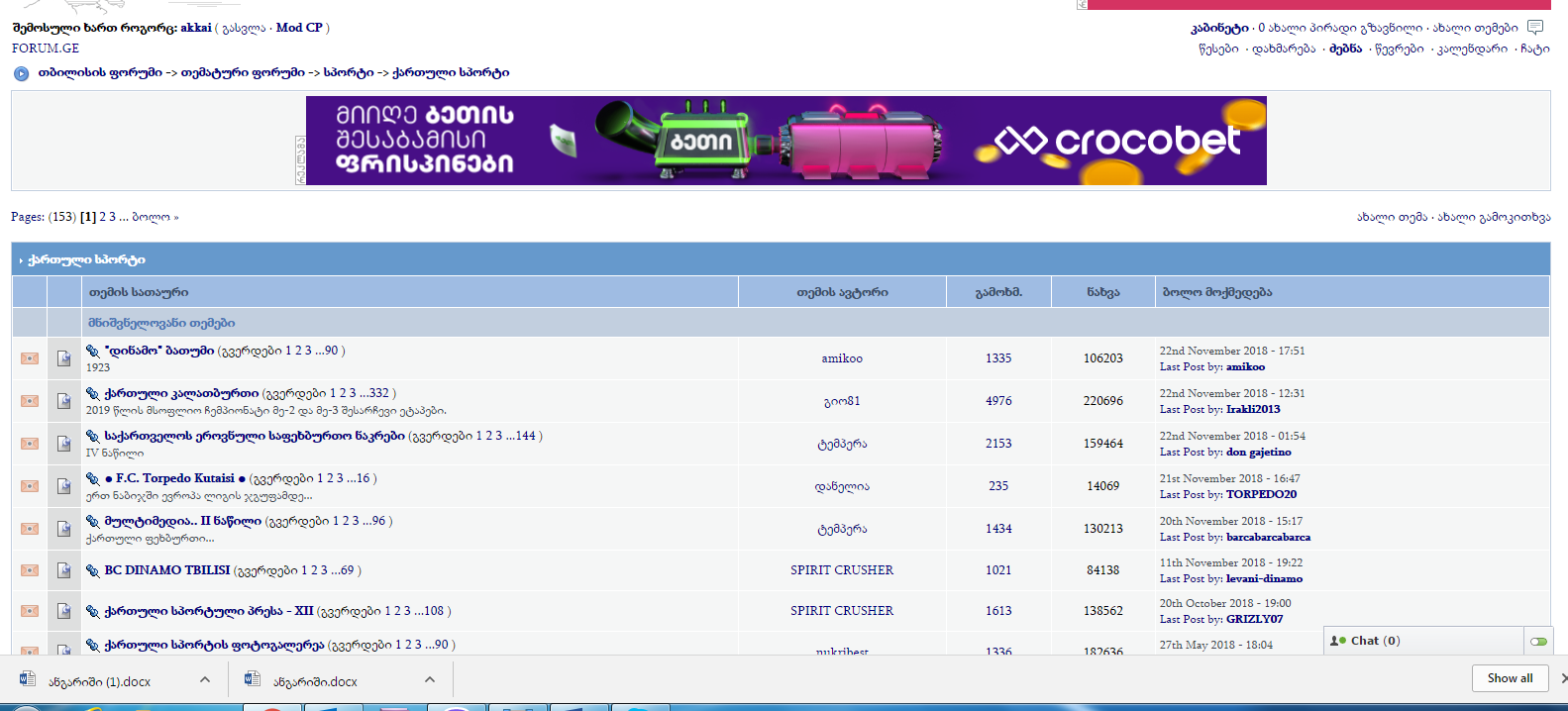The image size is (1568, 711).
Task: Click the round arrow icon before თბილისის ფორუმი breadcrumb
Action: [21, 73]
